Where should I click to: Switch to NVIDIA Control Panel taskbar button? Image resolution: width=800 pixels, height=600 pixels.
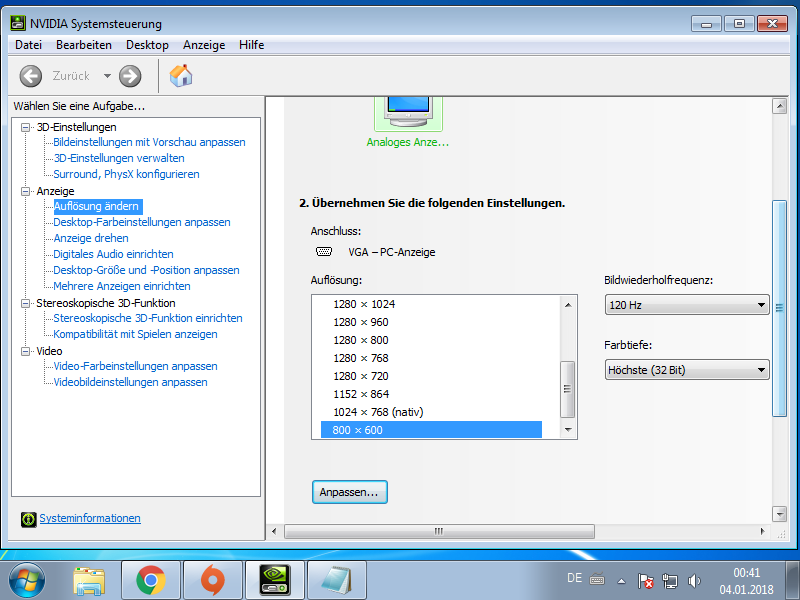click(275, 581)
